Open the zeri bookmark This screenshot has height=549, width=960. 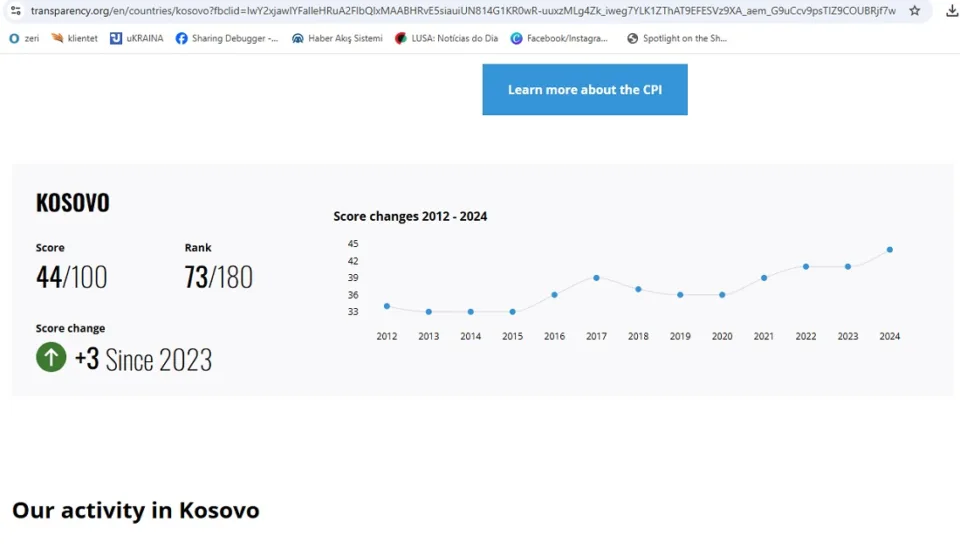tap(24, 38)
